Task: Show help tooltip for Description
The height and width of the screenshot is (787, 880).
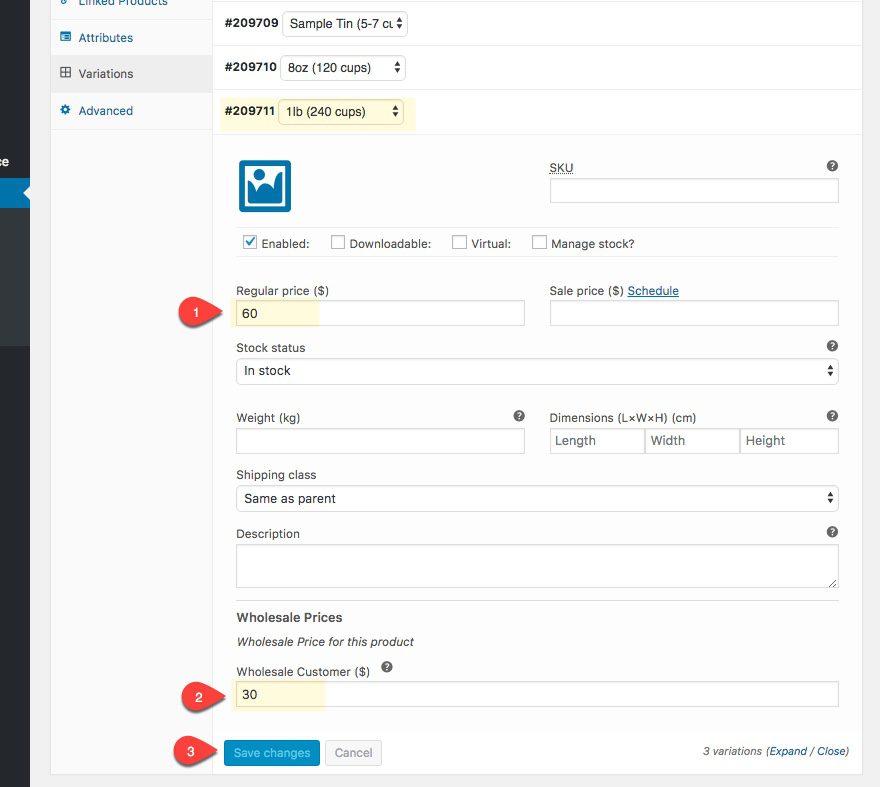Action: click(832, 532)
